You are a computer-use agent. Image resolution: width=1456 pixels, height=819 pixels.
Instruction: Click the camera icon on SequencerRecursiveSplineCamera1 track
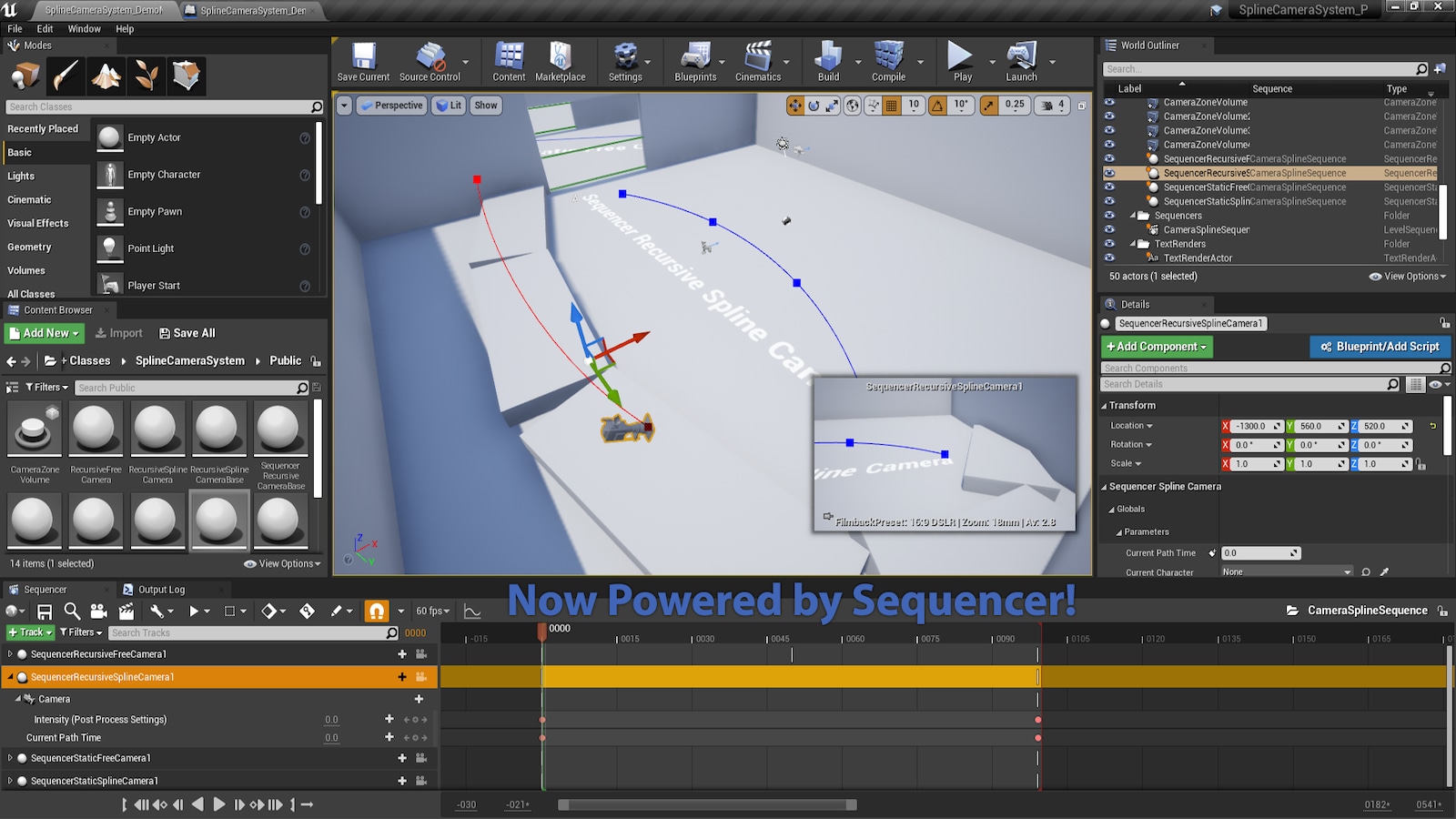[x=420, y=677]
